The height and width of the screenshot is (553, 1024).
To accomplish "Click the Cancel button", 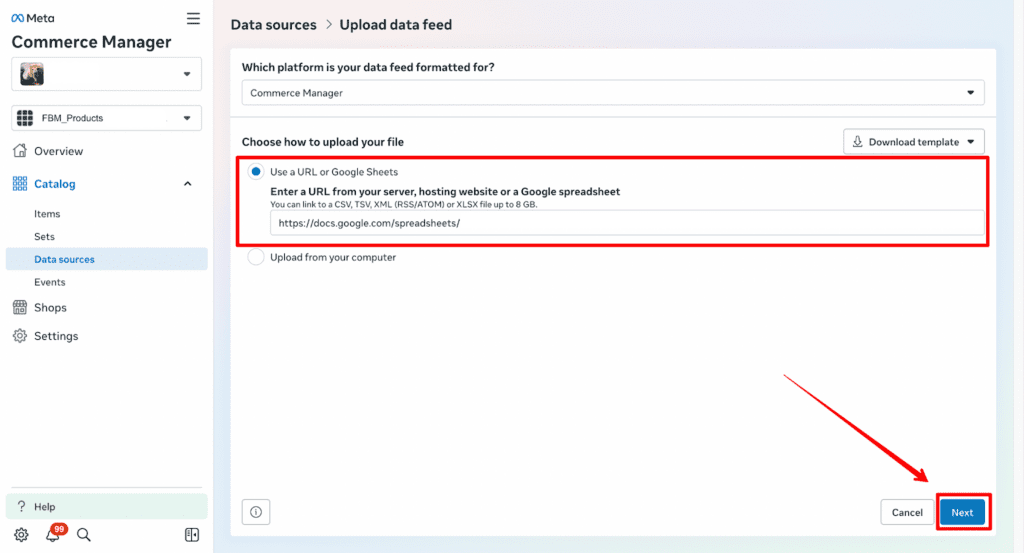I will [x=907, y=513].
